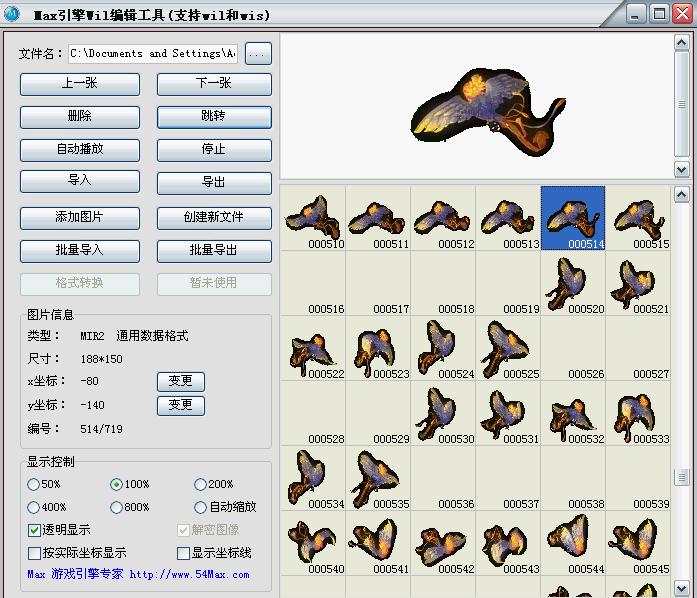This screenshot has width=697, height=598.
Task: Open sprite thumbnail 000544
Action: pos(572,543)
